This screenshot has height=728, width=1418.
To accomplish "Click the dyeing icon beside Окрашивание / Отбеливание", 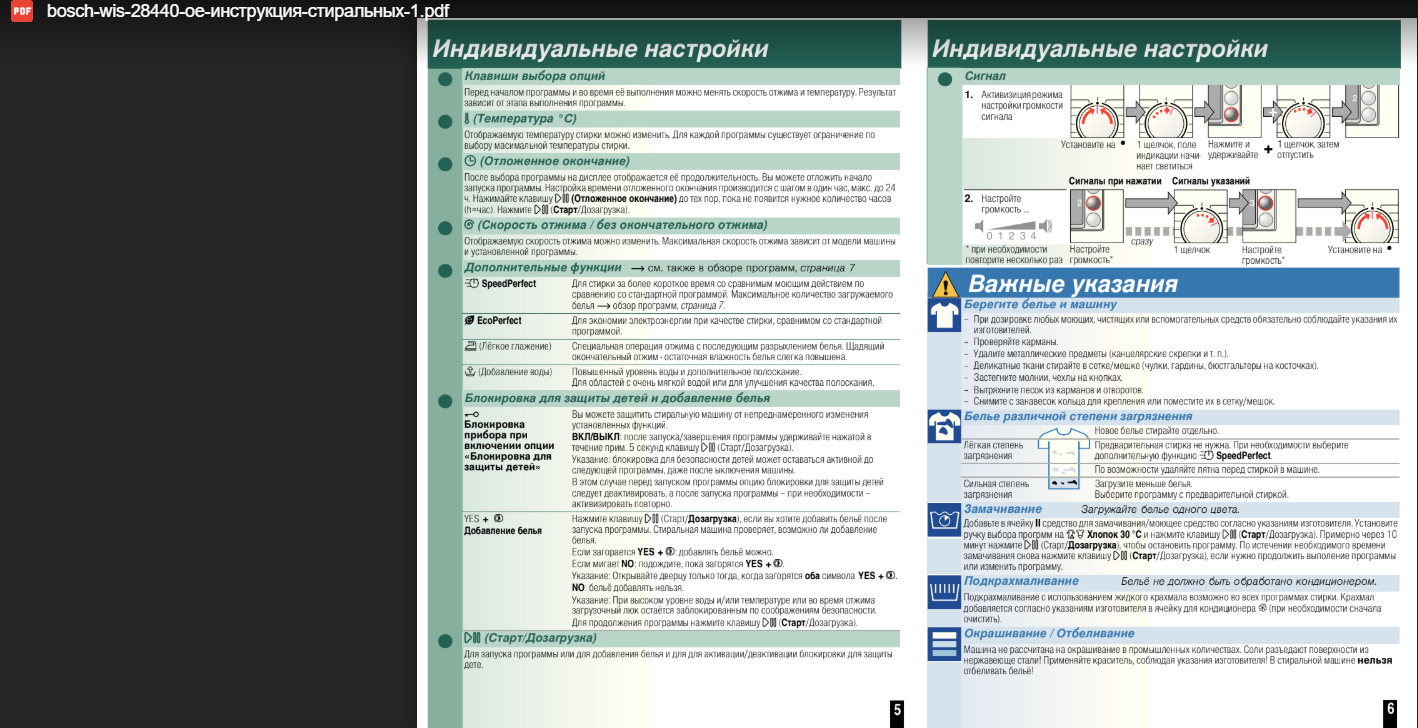I will click(944, 643).
